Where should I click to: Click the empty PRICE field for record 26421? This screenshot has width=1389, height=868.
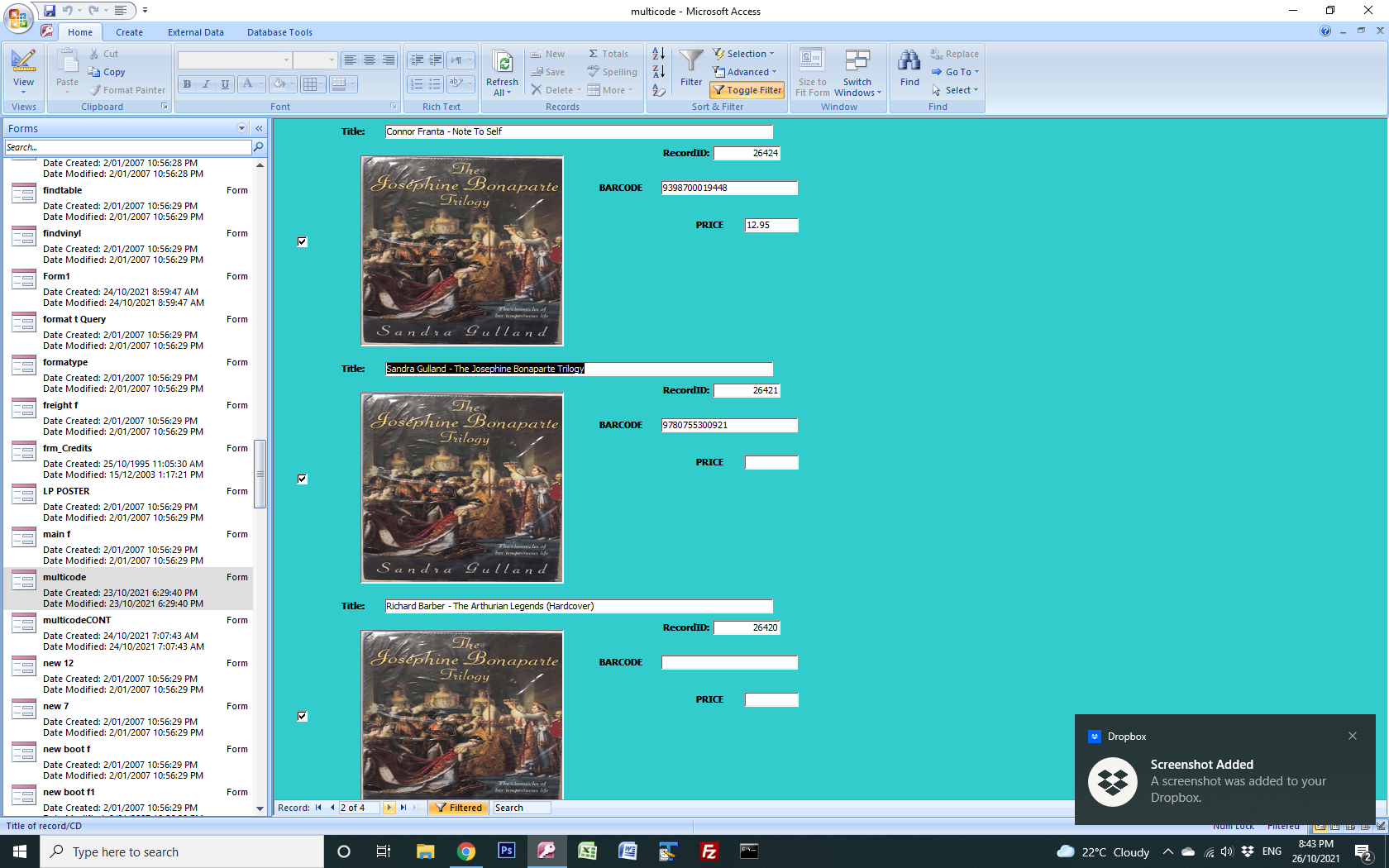pyautogui.click(x=771, y=462)
